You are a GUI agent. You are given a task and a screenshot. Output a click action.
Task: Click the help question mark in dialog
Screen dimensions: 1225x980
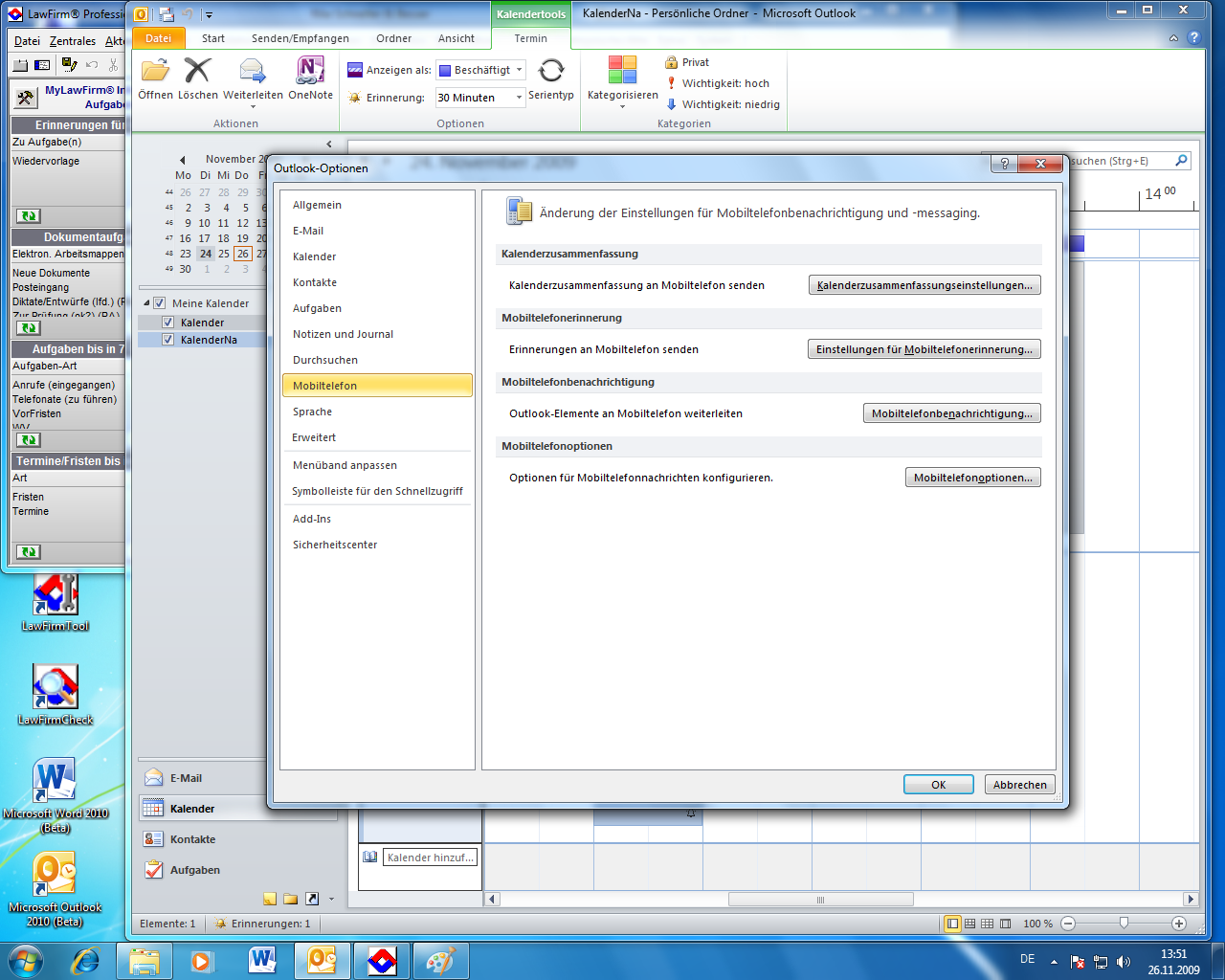point(1004,164)
